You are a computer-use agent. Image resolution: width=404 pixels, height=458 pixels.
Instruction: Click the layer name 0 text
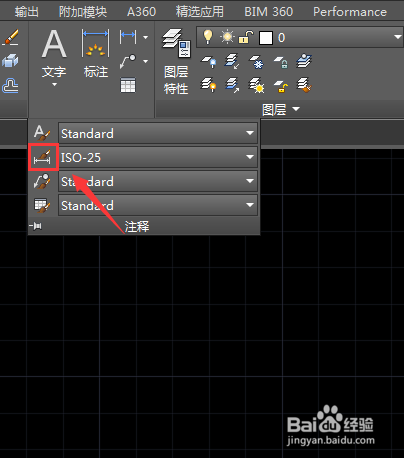point(281,38)
